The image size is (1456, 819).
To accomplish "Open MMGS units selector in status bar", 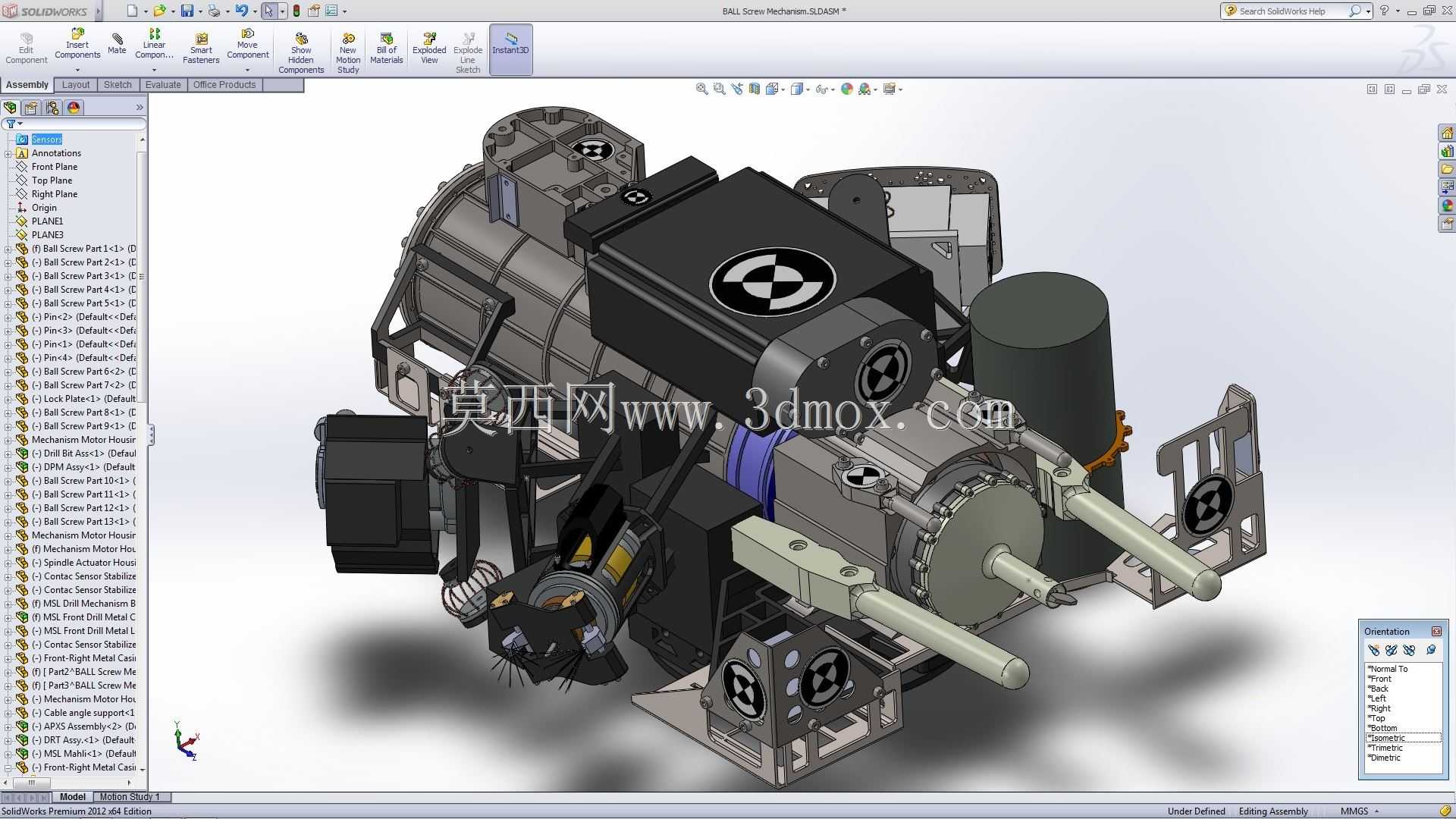I will (1359, 811).
